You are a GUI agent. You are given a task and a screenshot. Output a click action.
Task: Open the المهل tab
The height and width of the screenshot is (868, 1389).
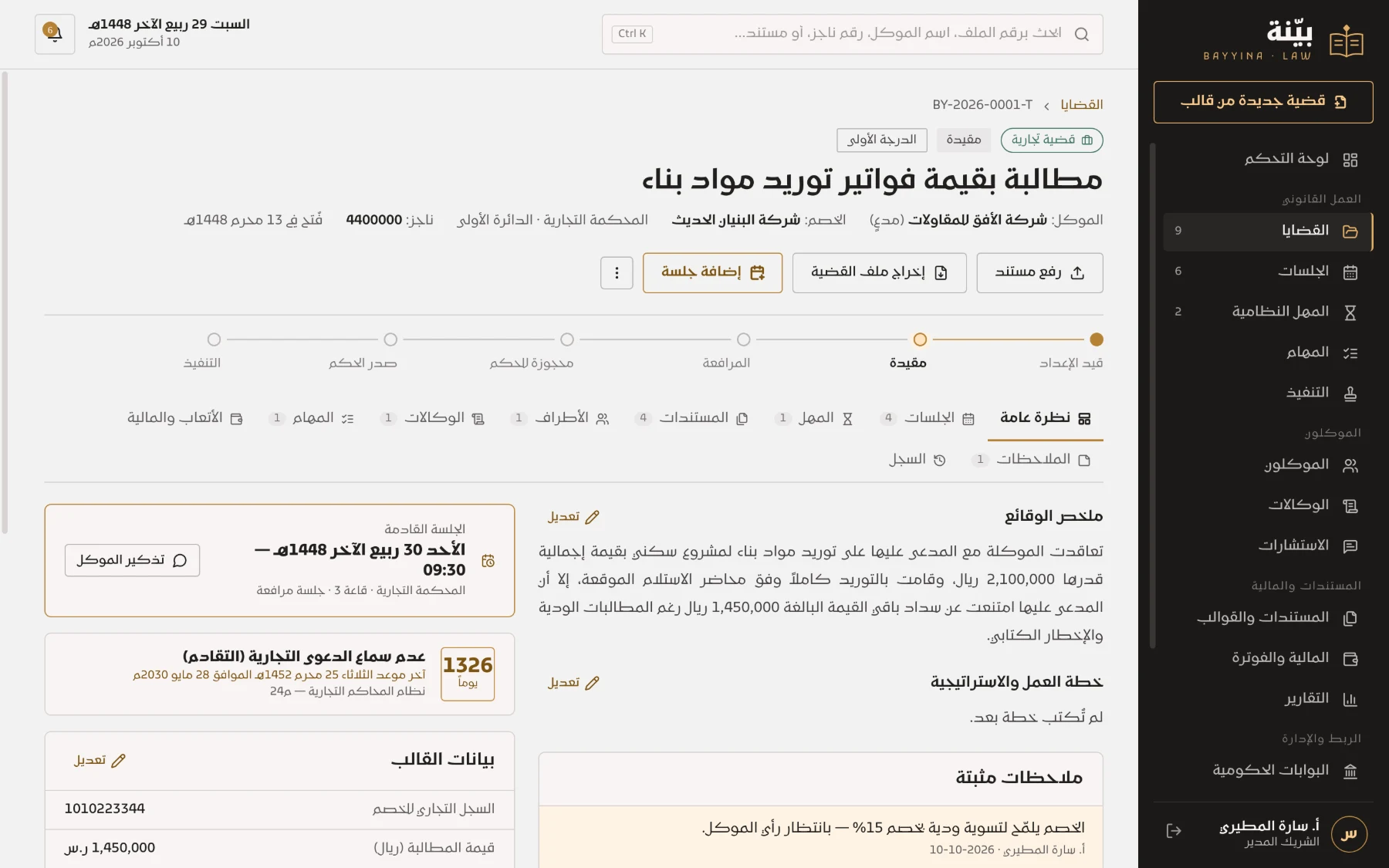[814, 418]
